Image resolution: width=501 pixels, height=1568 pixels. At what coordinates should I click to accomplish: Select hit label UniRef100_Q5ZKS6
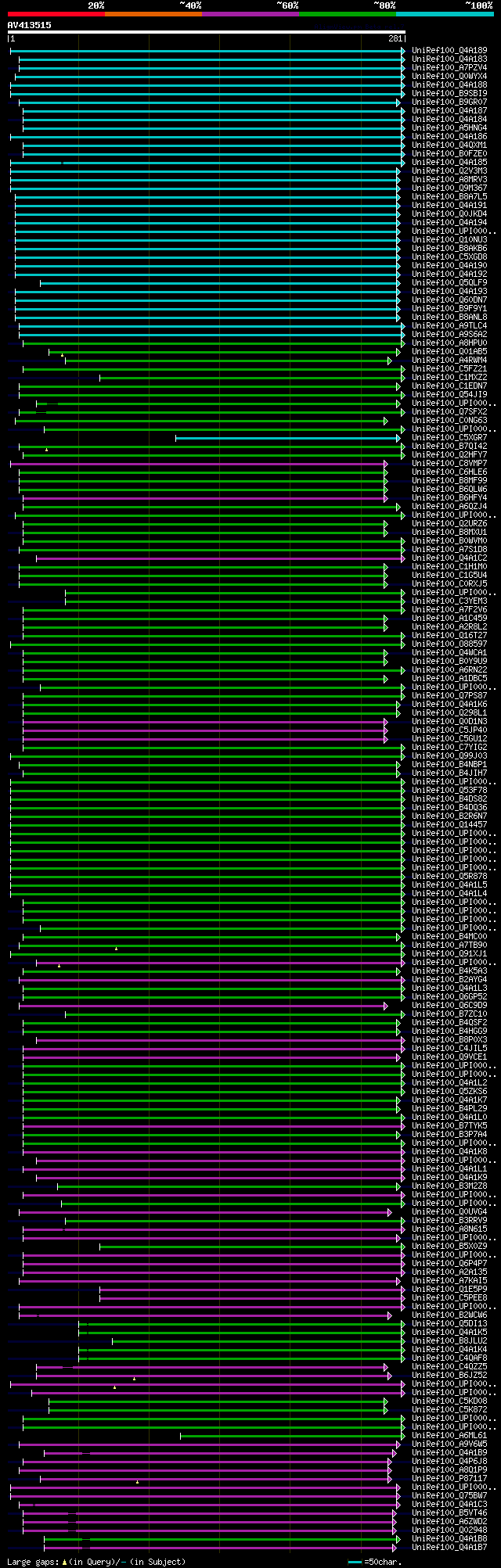449,1092
